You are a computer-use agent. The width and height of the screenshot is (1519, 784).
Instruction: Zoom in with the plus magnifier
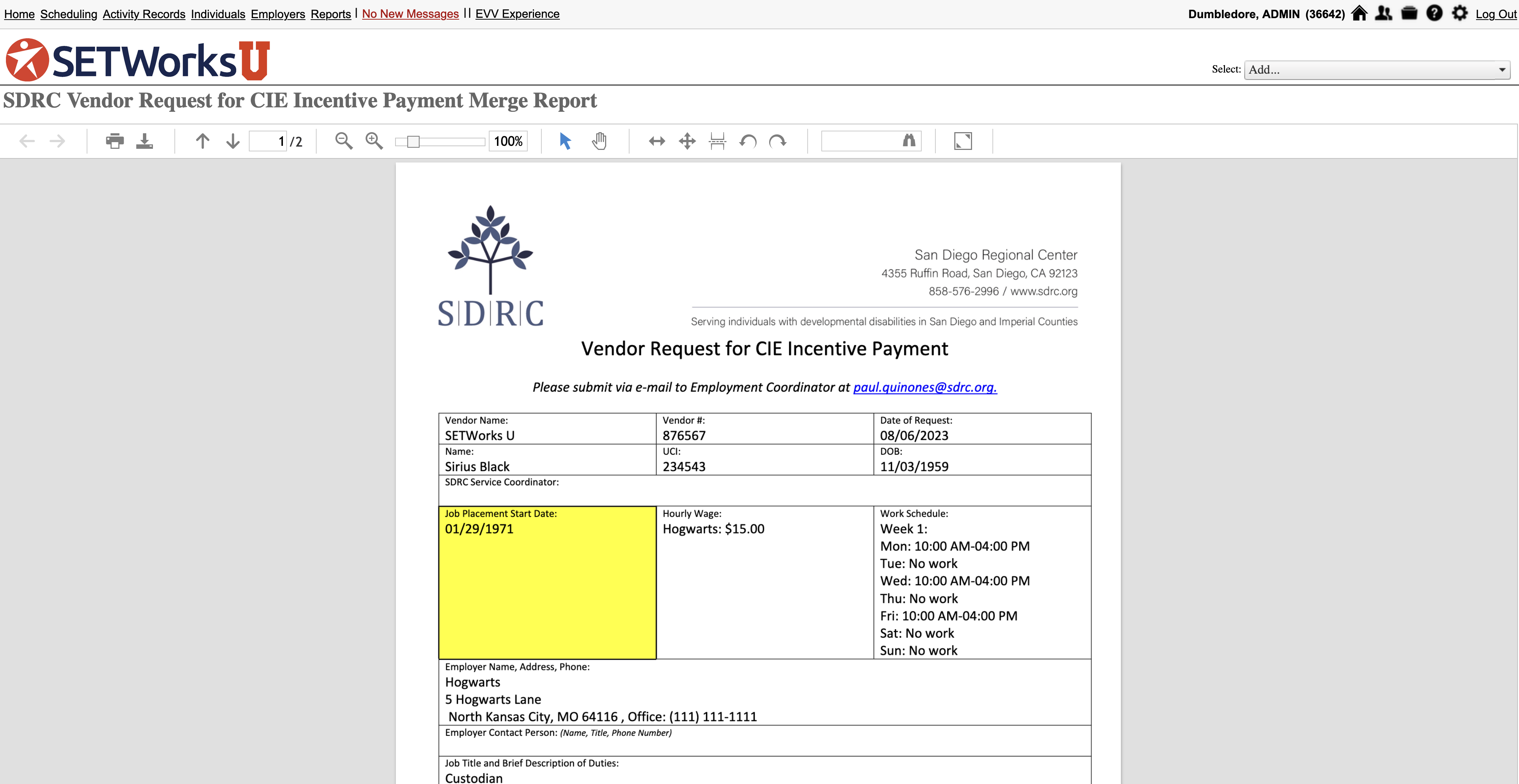(x=374, y=141)
